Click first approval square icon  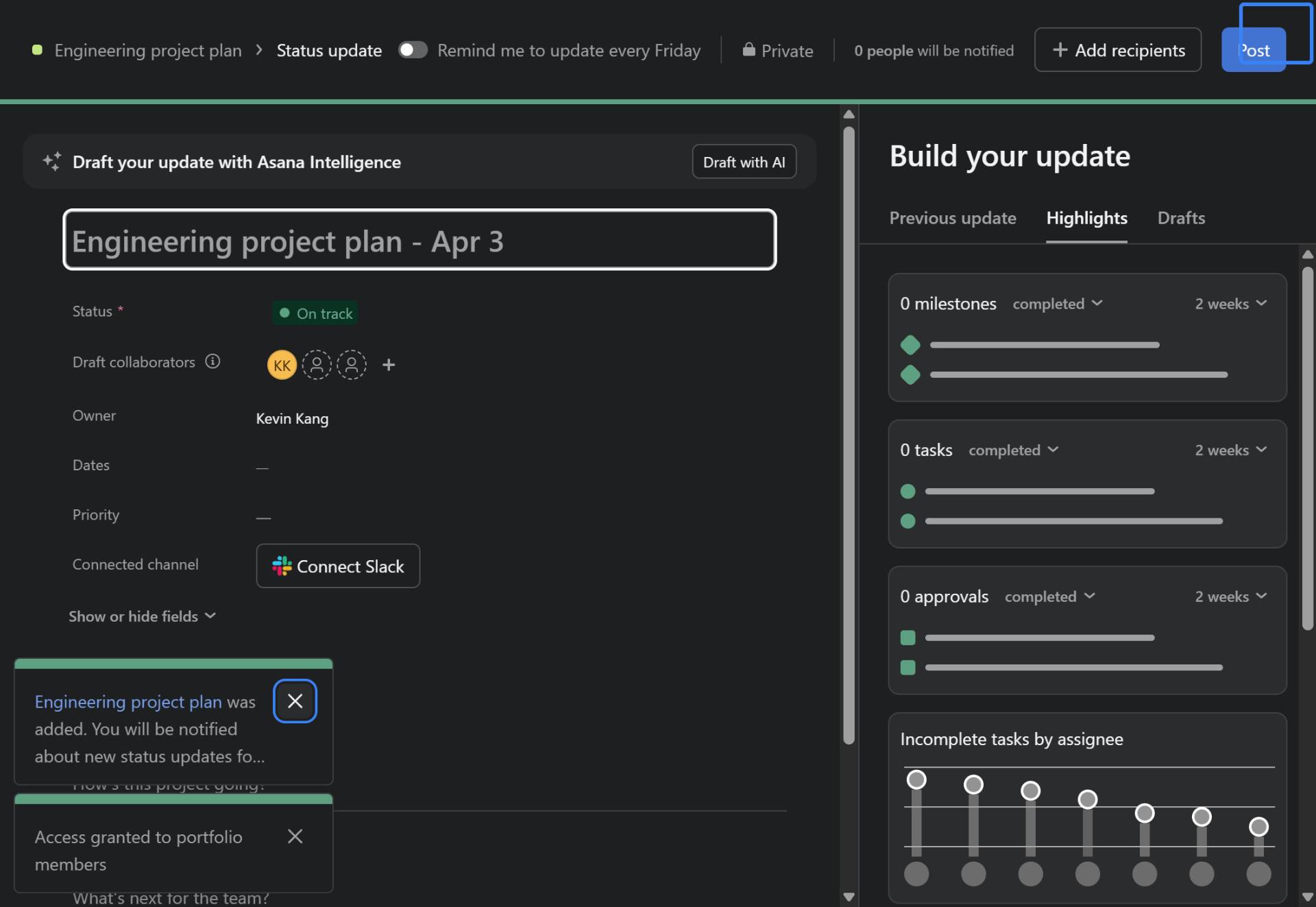[x=908, y=638]
